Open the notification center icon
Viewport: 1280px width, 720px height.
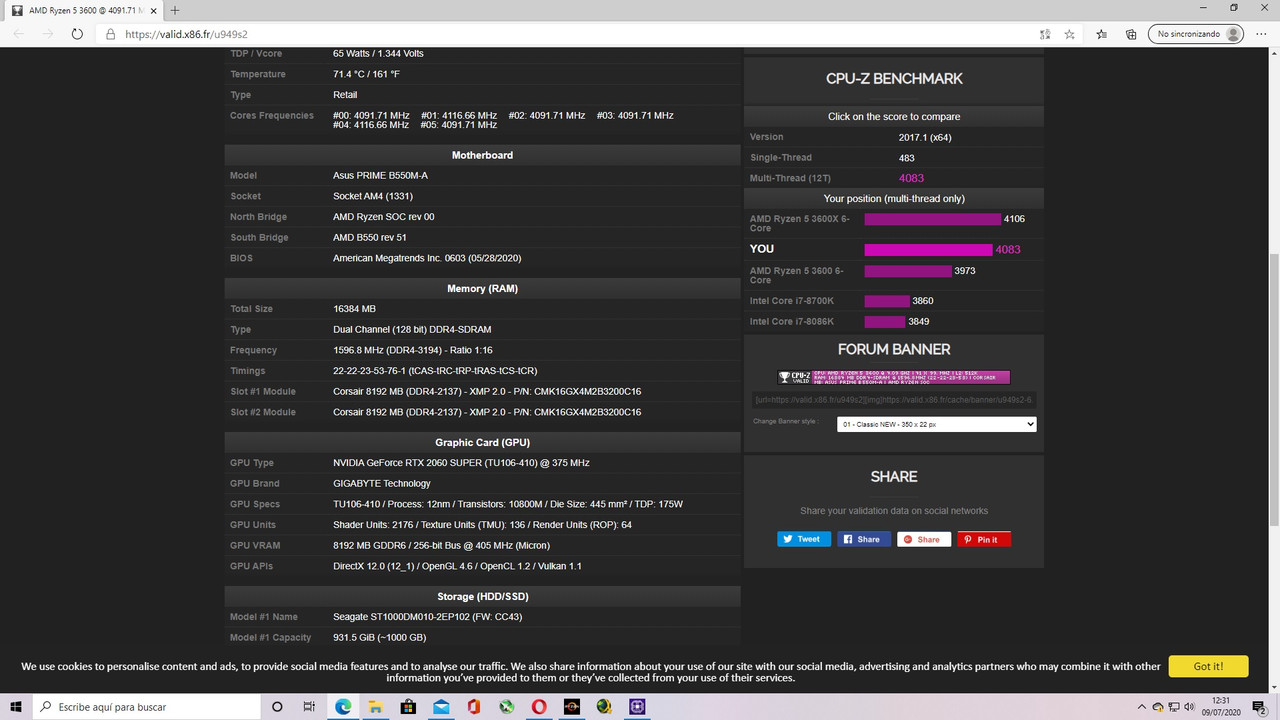pyautogui.click(x=1259, y=706)
